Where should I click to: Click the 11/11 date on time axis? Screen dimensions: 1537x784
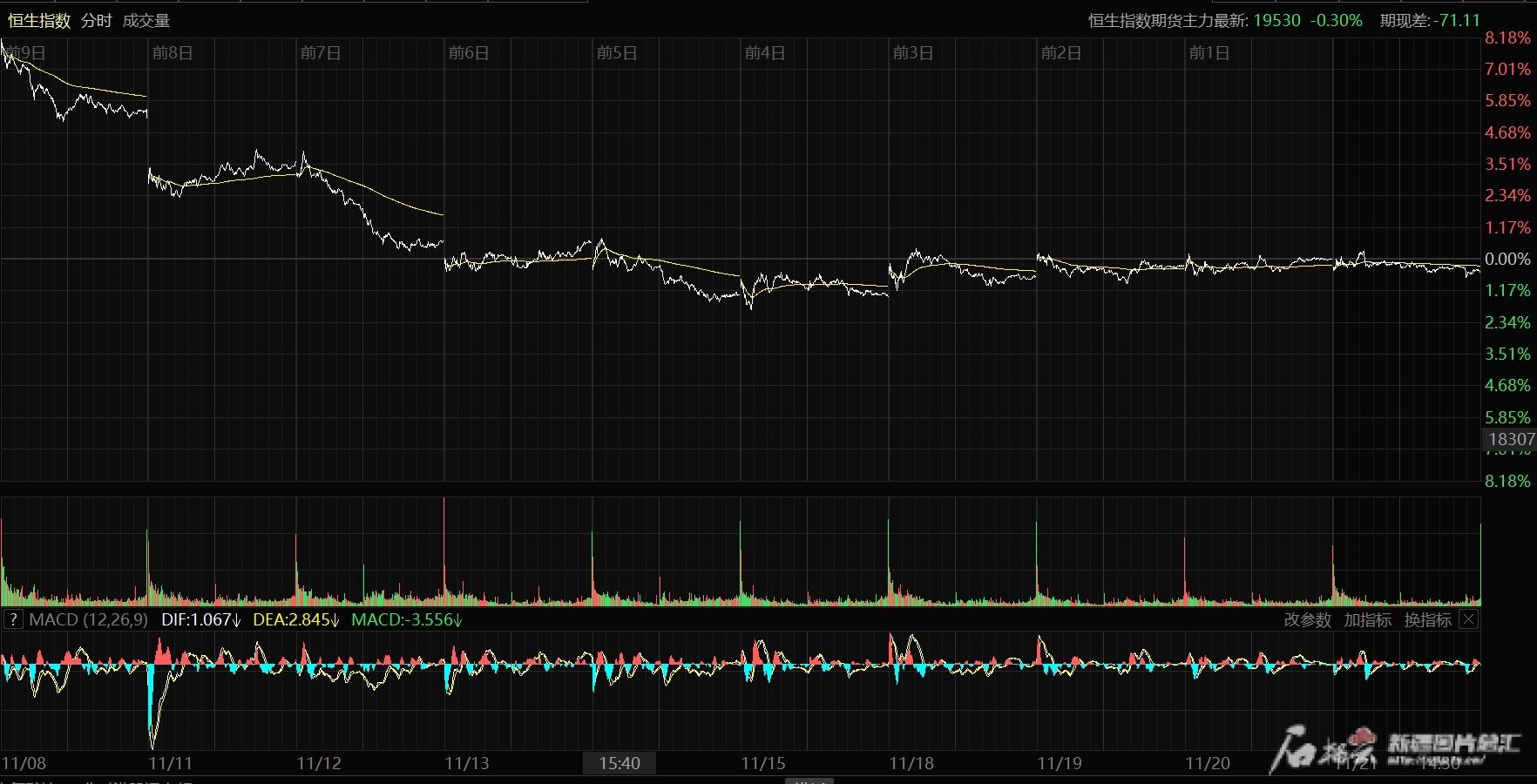pyautogui.click(x=171, y=763)
